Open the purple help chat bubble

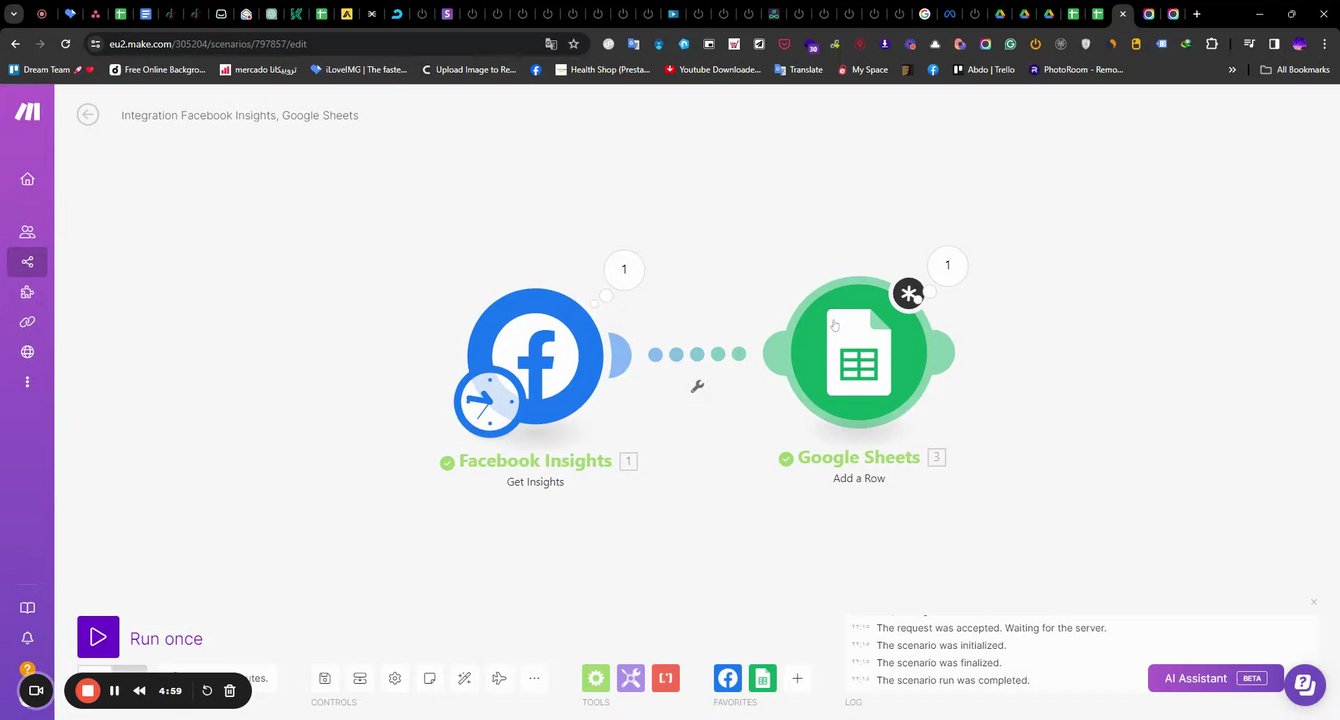point(1305,684)
